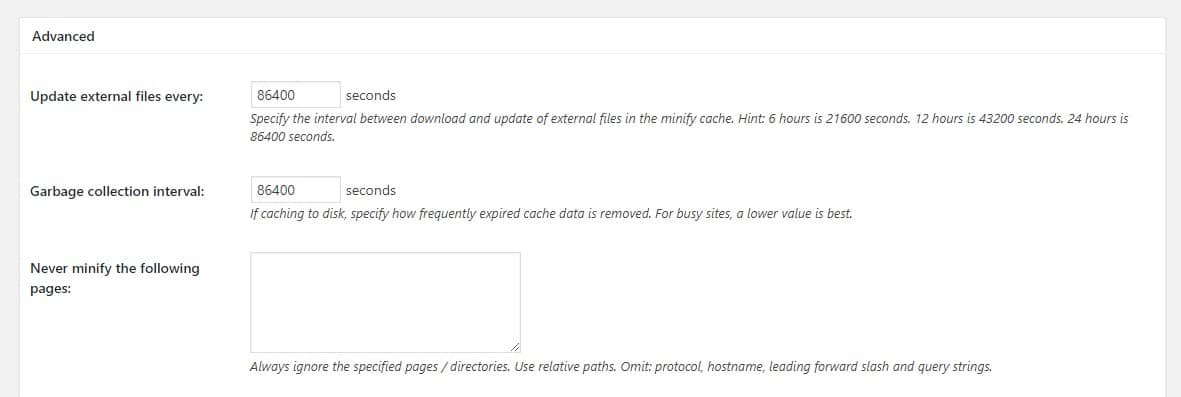
Task: Focus the Garbage collection interval input field
Action: (295, 190)
